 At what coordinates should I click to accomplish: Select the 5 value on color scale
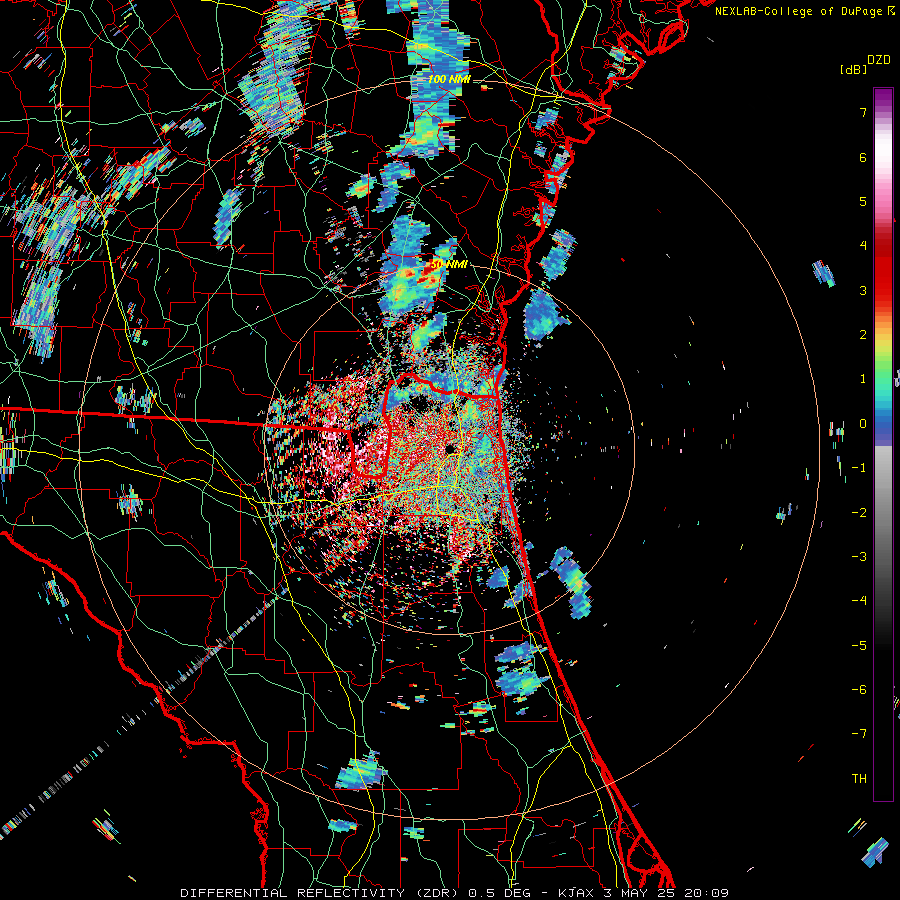(x=863, y=201)
